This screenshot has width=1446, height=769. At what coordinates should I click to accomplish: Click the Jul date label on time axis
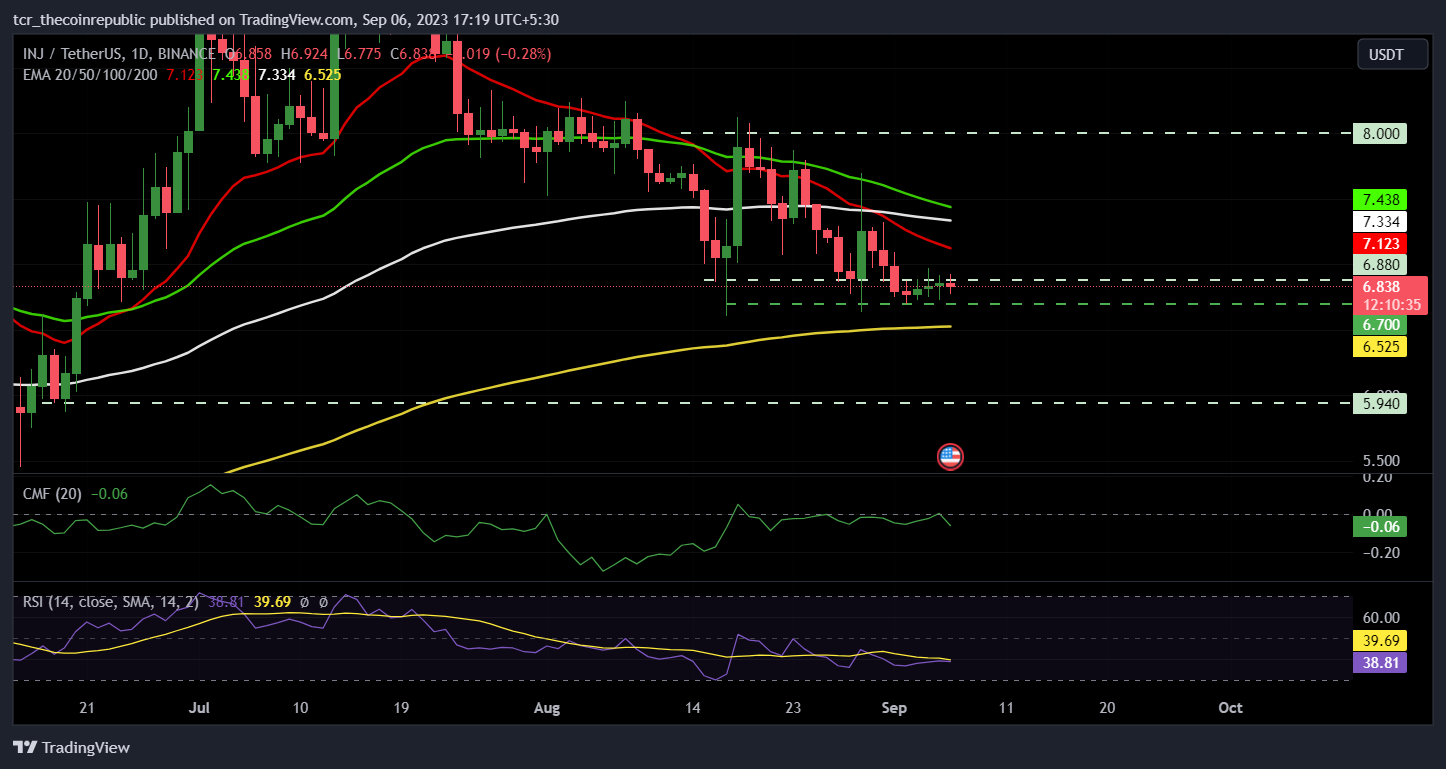(x=199, y=707)
